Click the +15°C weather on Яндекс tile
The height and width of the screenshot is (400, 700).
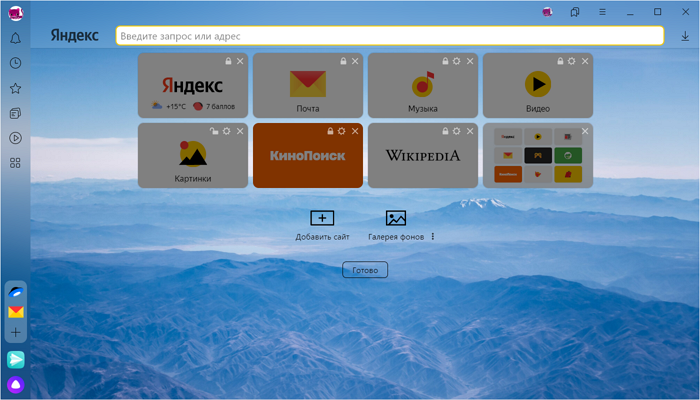[169, 106]
